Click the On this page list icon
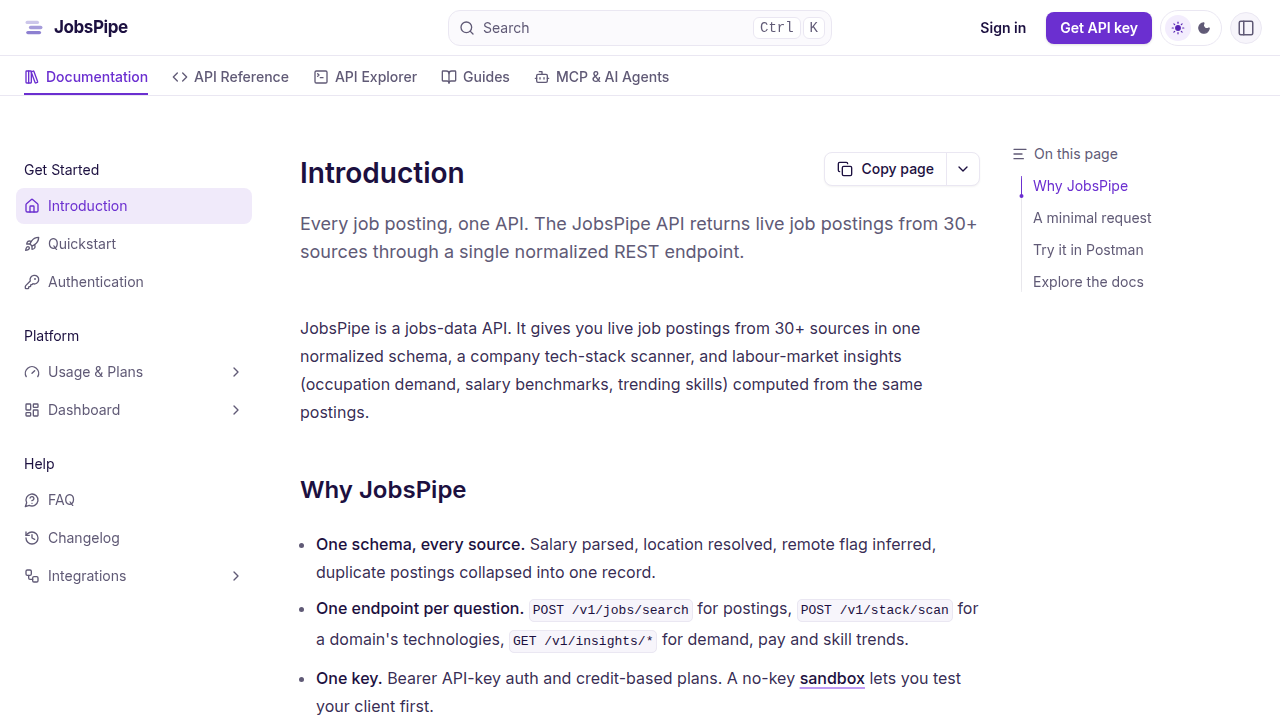This screenshot has width=1280, height=720. (1019, 154)
